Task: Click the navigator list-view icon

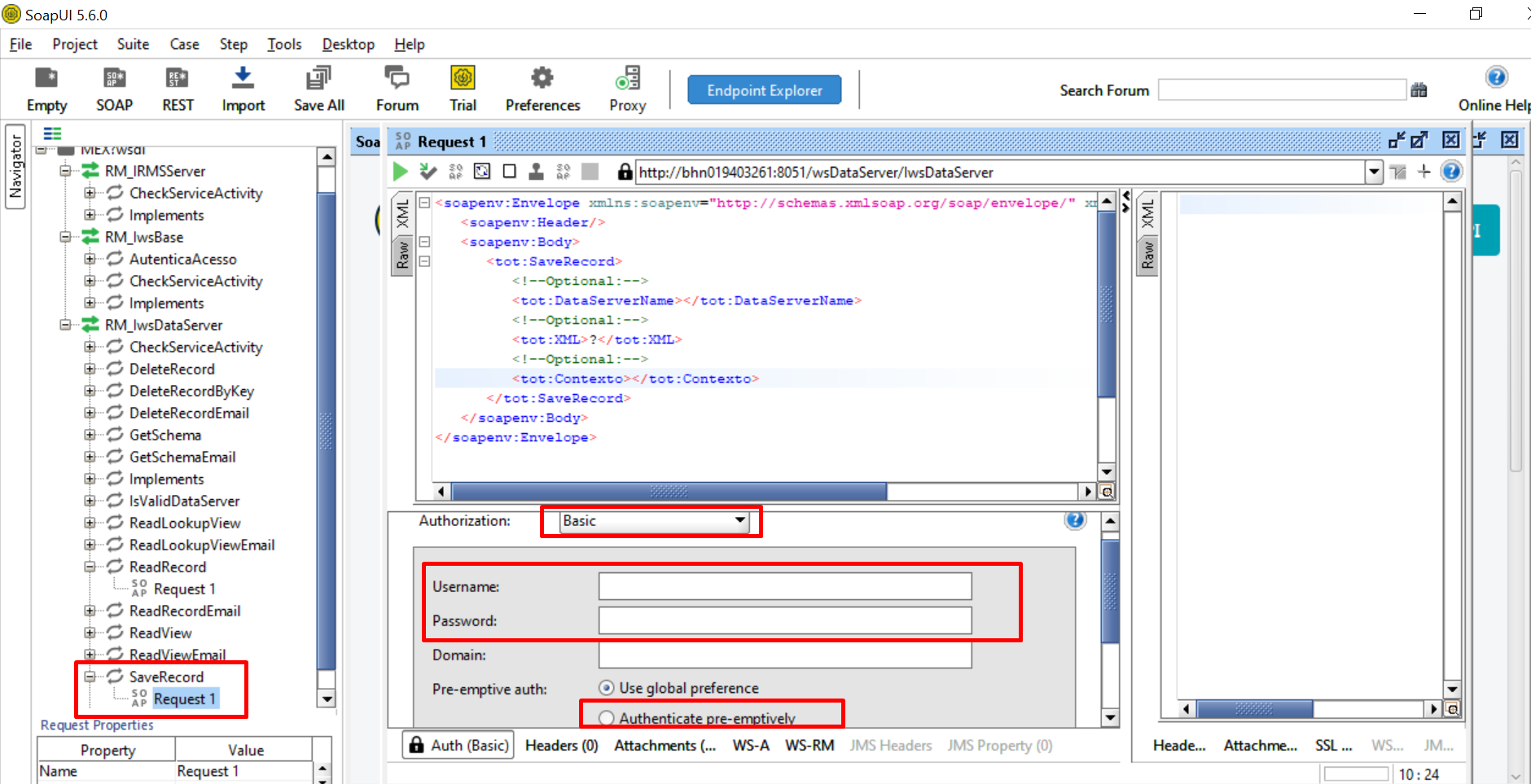Action: click(53, 134)
